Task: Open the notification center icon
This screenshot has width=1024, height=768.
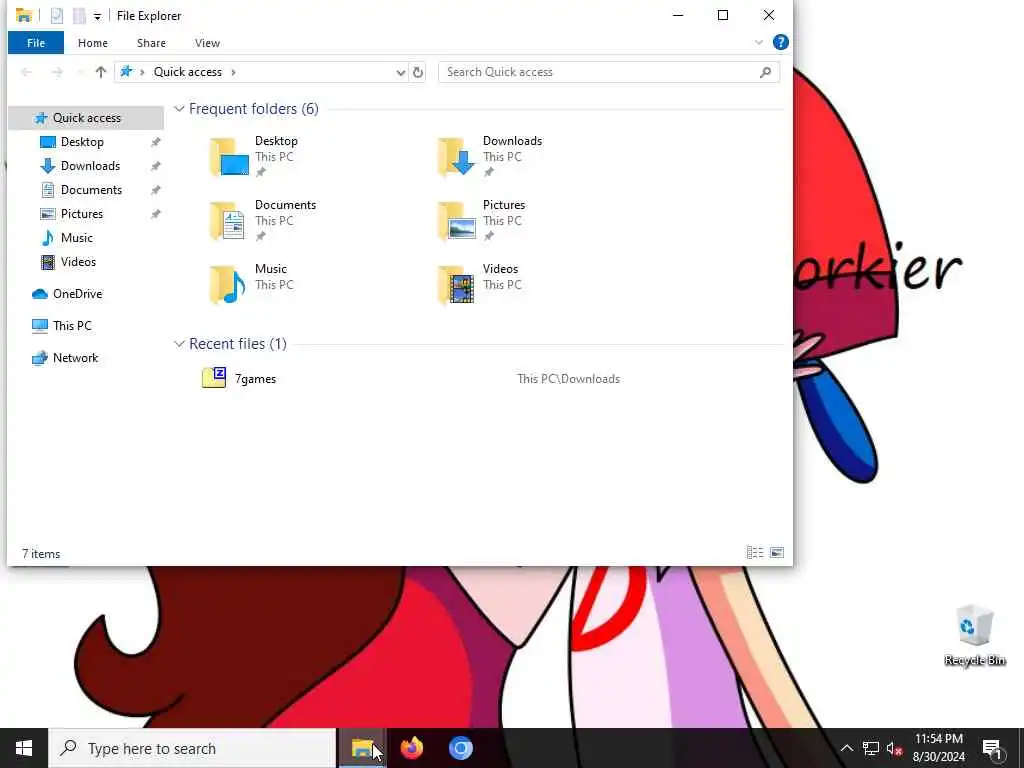Action: click(x=993, y=748)
